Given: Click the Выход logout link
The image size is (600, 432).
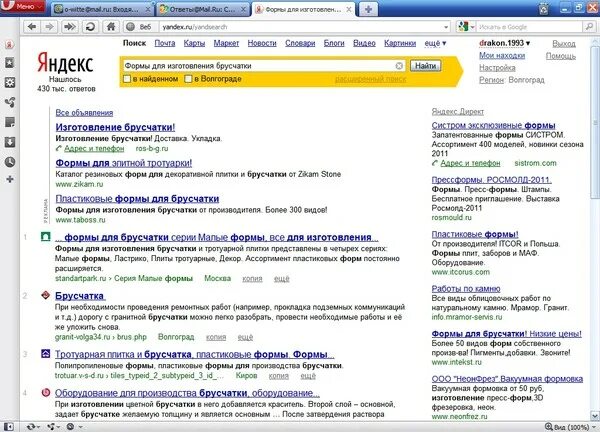Looking at the screenshot, I should coord(564,44).
